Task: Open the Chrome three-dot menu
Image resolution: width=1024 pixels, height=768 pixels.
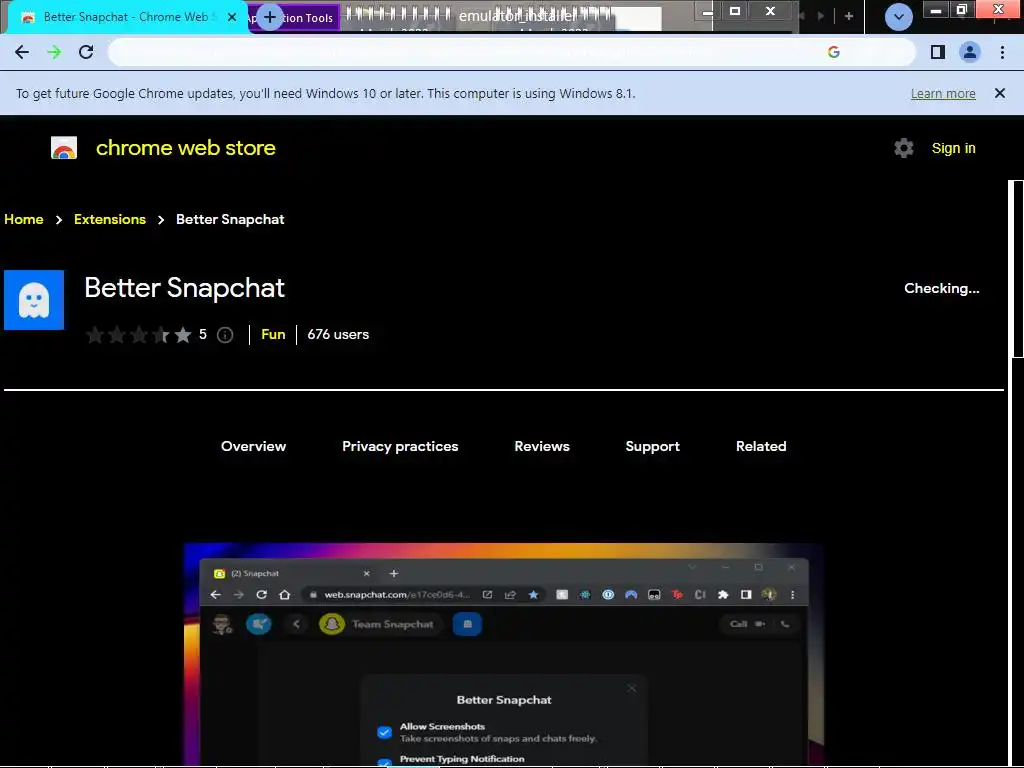Action: 1002,52
